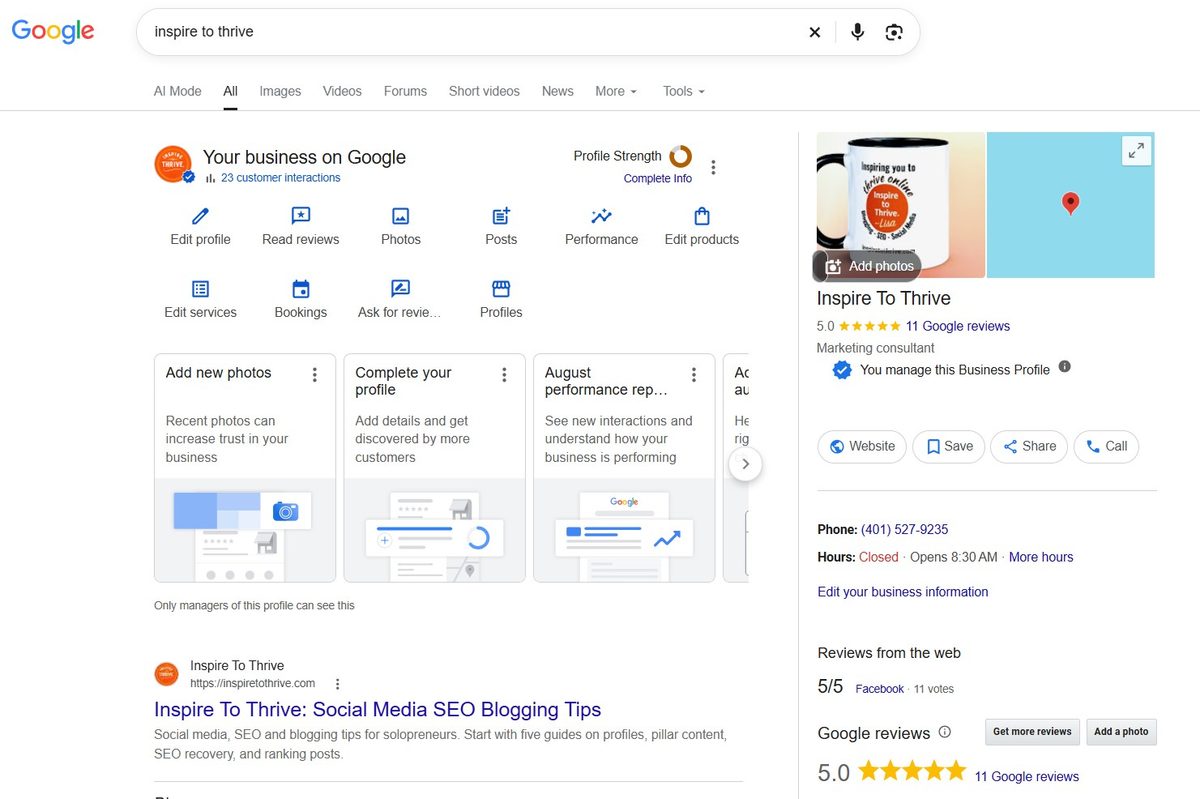Screen dimensions: 1200x799
Task: Open the Edit profile pencil icon
Action: point(201,216)
